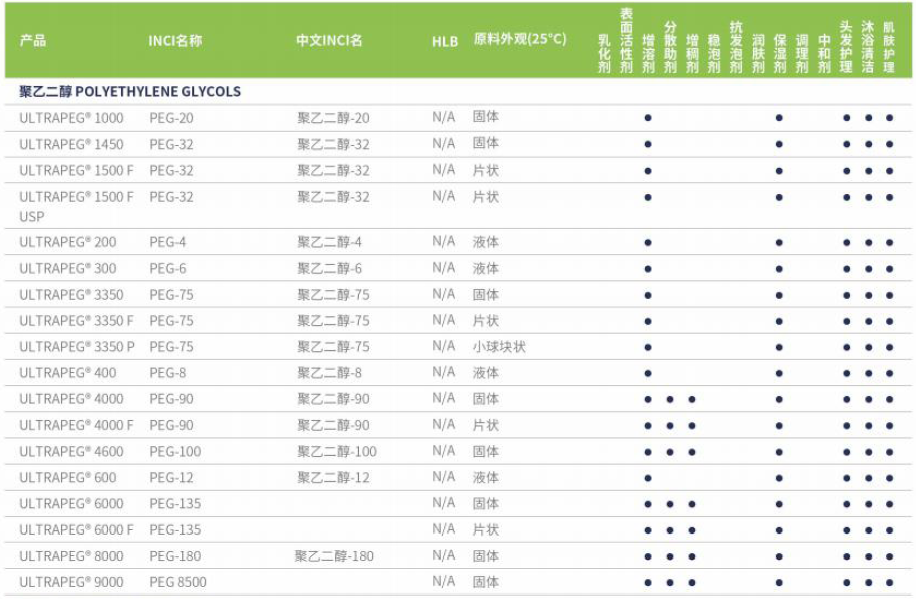Click the 润肤剂 vertical header
This screenshot has height=599, width=916.
pyautogui.click(x=758, y=54)
